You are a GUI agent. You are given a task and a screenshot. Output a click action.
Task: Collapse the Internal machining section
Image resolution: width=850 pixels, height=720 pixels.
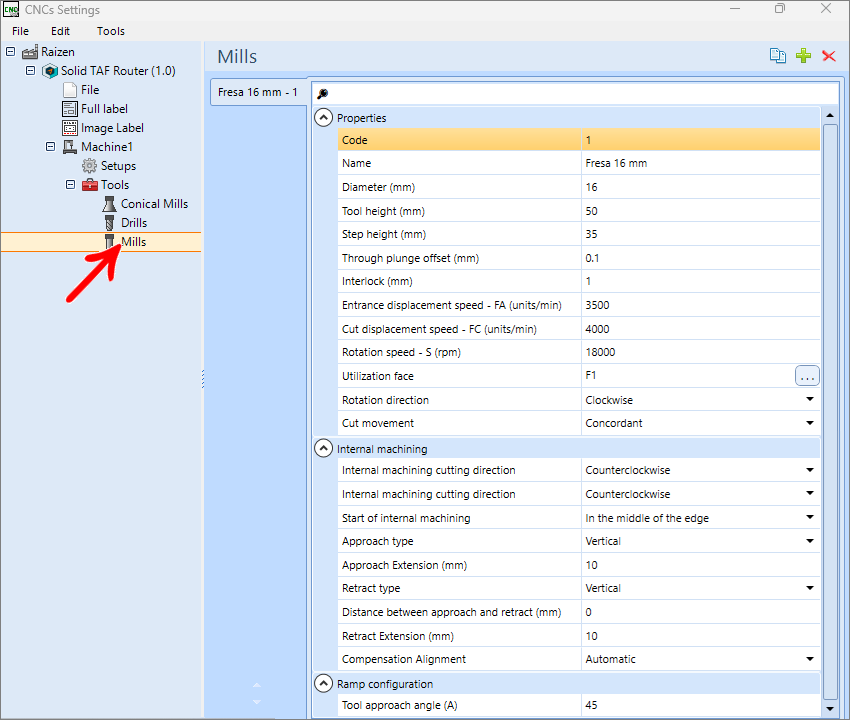pos(324,448)
